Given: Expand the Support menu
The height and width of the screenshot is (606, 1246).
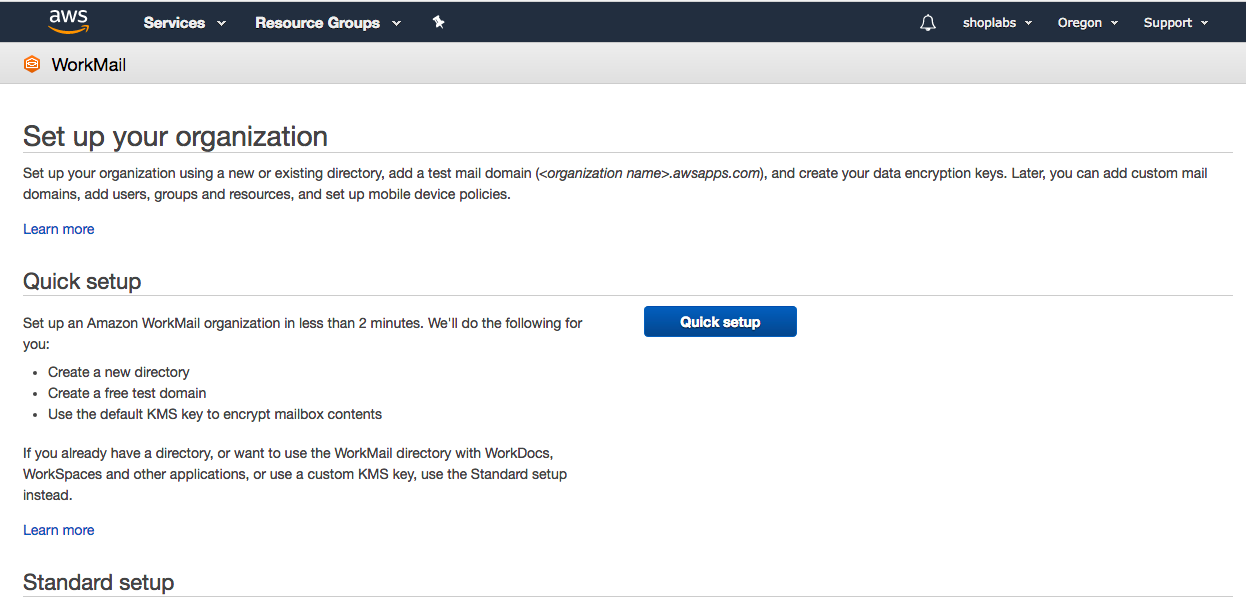Looking at the screenshot, I should (x=1176, y=22).
